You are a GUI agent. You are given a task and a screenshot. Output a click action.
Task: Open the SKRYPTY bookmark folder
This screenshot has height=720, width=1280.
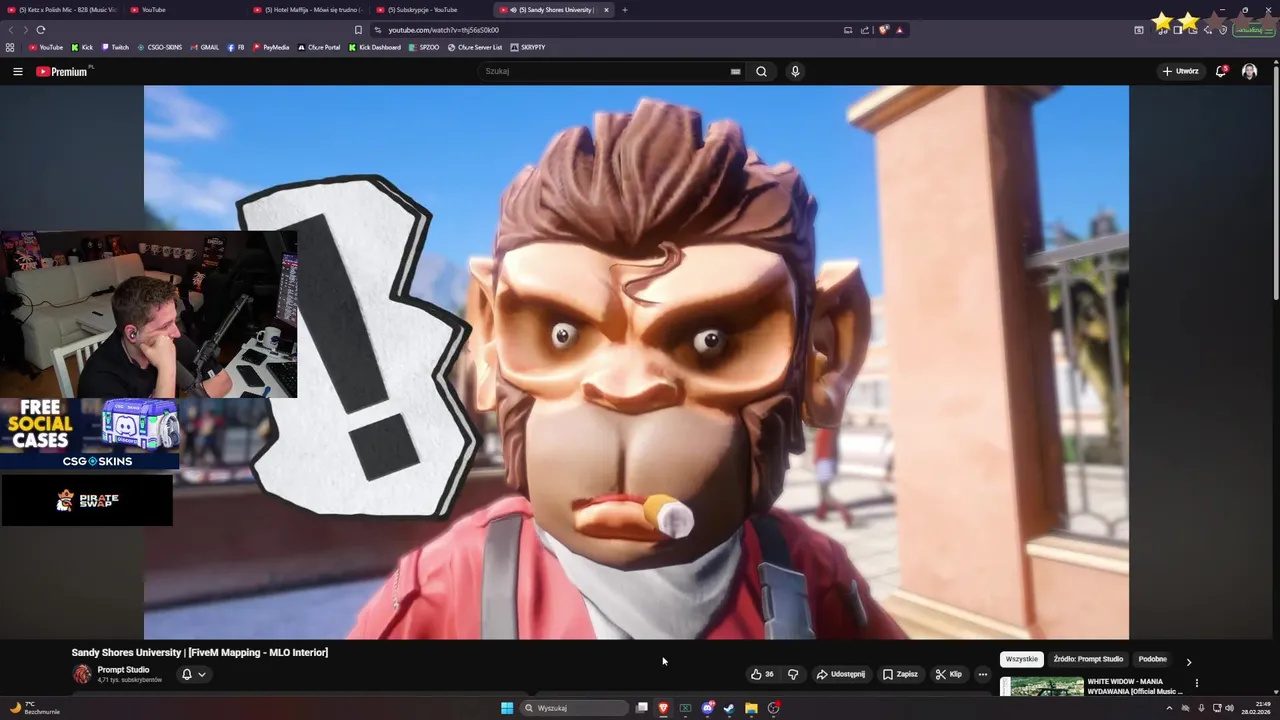pyautogui.click(x=528, y=47)
